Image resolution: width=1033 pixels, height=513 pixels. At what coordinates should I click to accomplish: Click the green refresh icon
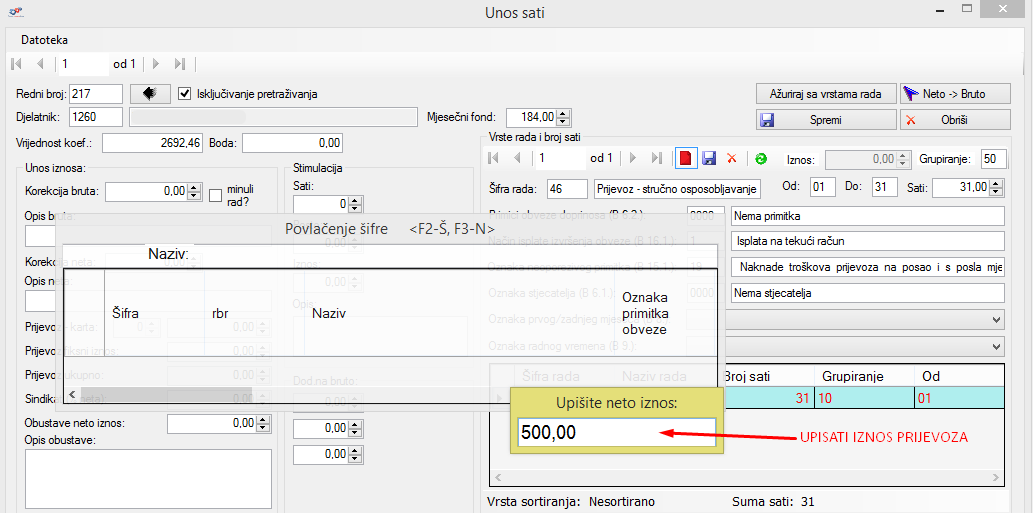coord(761,158)
